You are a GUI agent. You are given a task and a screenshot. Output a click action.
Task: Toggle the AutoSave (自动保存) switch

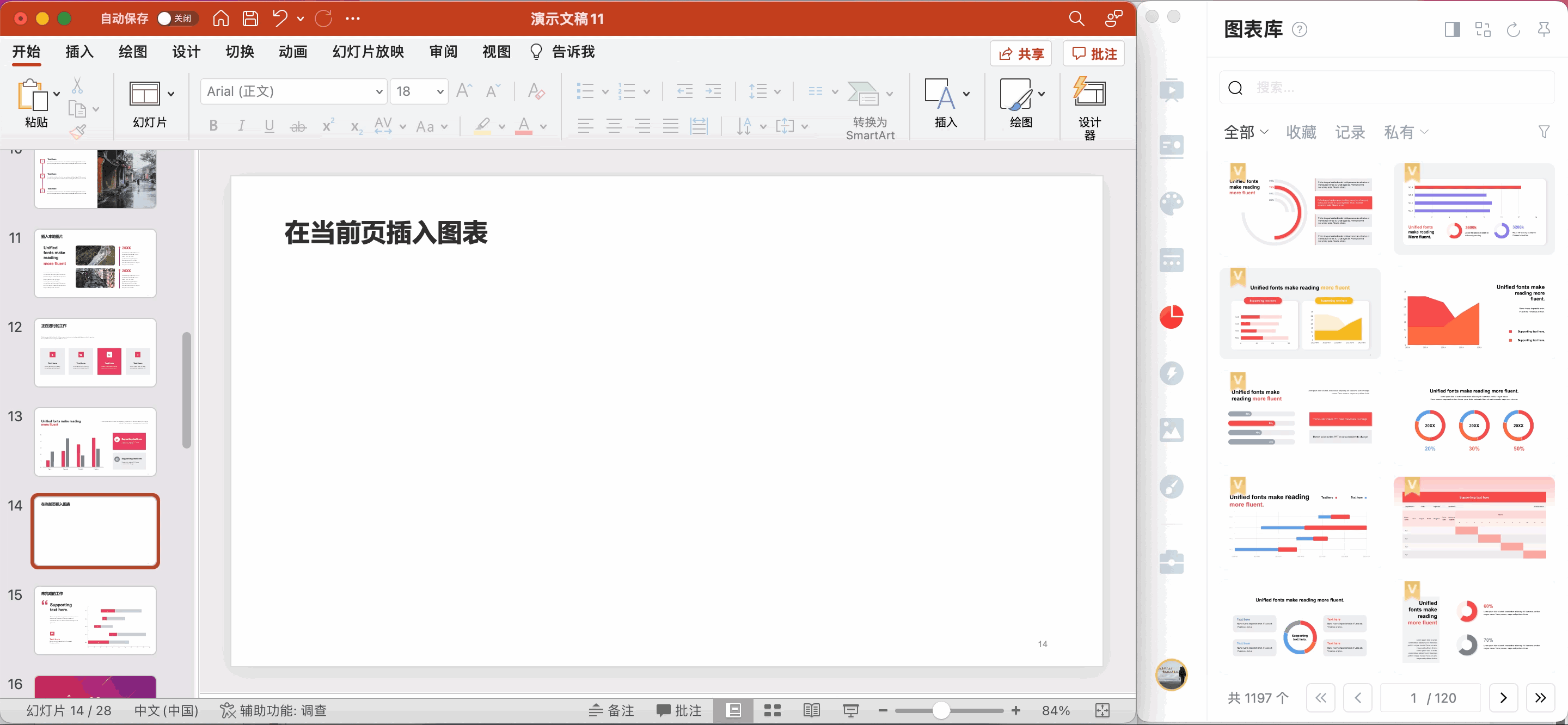point(176,19)
